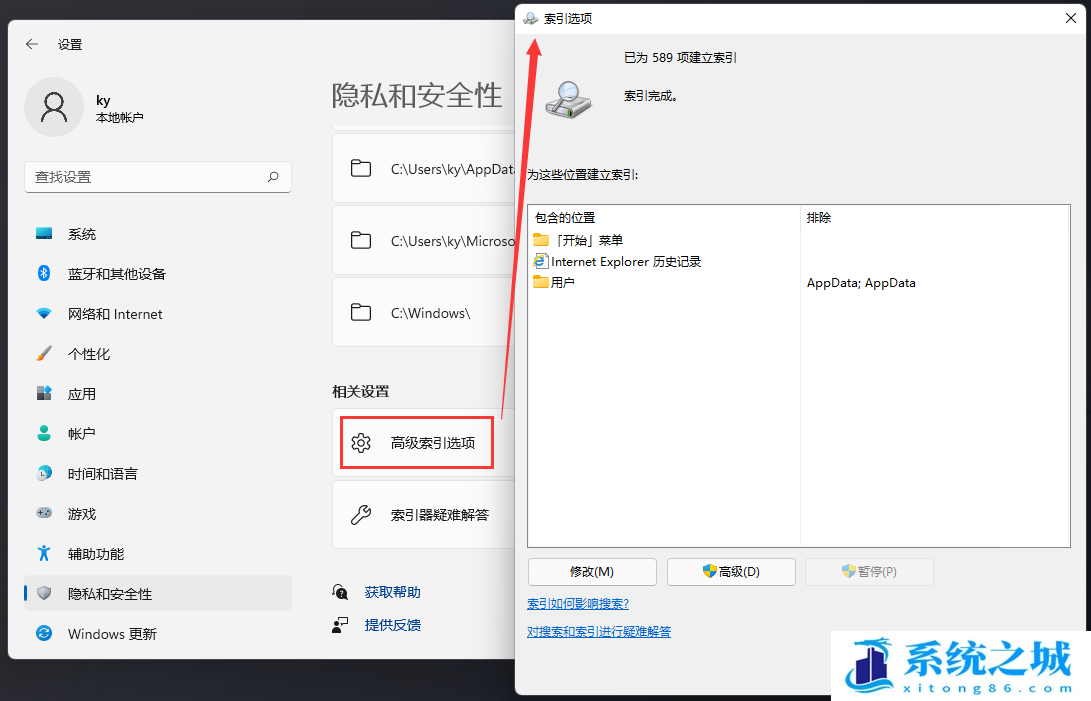Viewport: 1091px width, 701px height.
Task: Open 高级索引选项 in related settings
Action: 423,443
